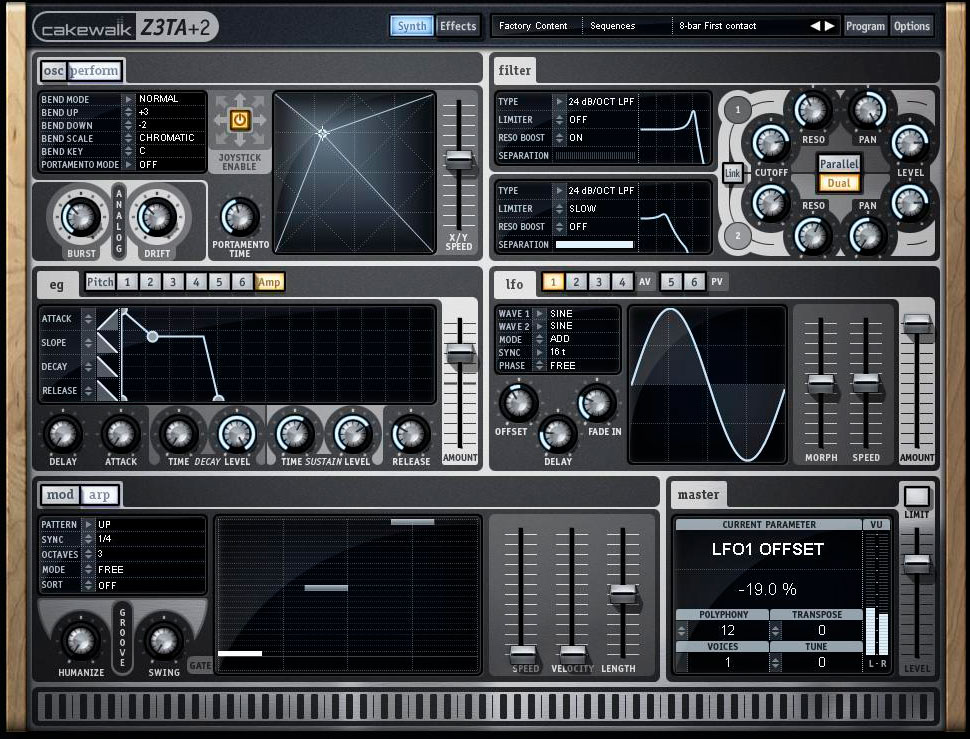Screen dimensions: 970x739
Task: Click the EG Delay knob
Action: pyautogui.click(x=62, y=434)
